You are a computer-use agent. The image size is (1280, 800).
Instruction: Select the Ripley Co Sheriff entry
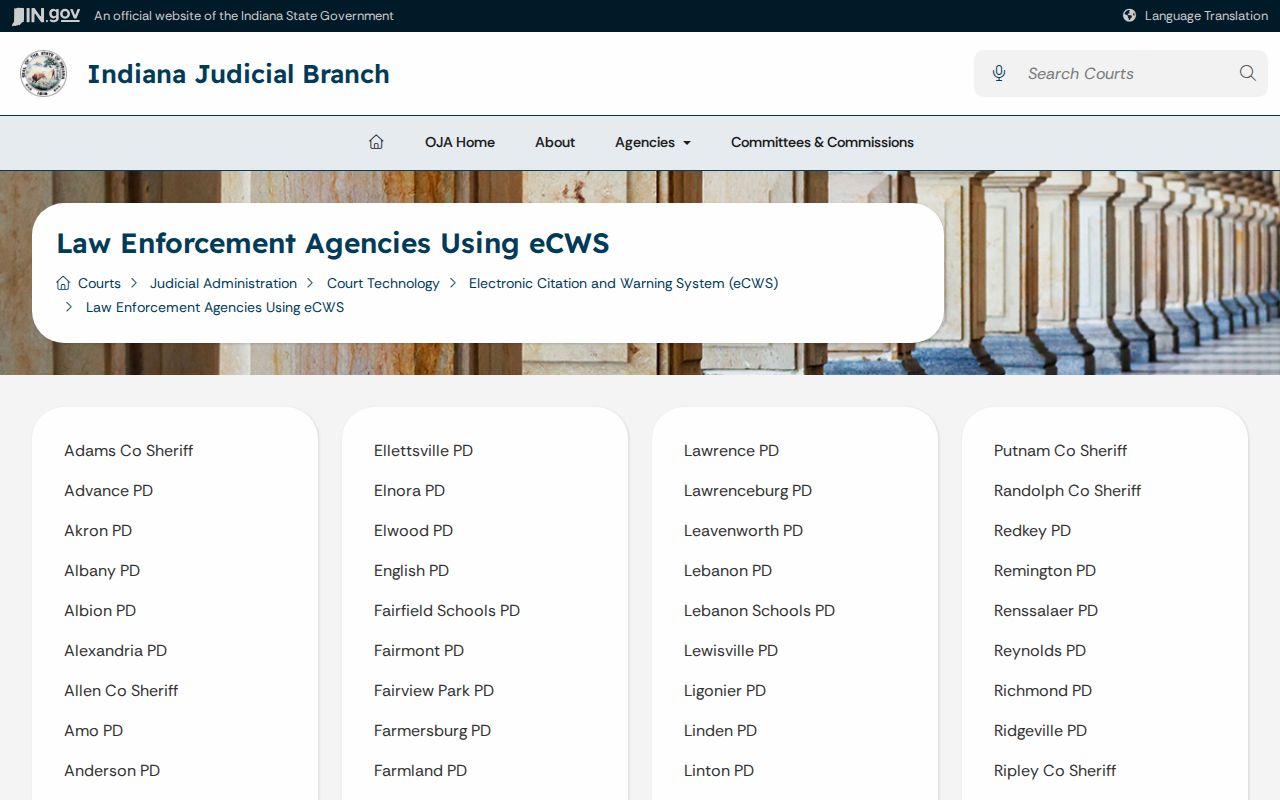1055,770
